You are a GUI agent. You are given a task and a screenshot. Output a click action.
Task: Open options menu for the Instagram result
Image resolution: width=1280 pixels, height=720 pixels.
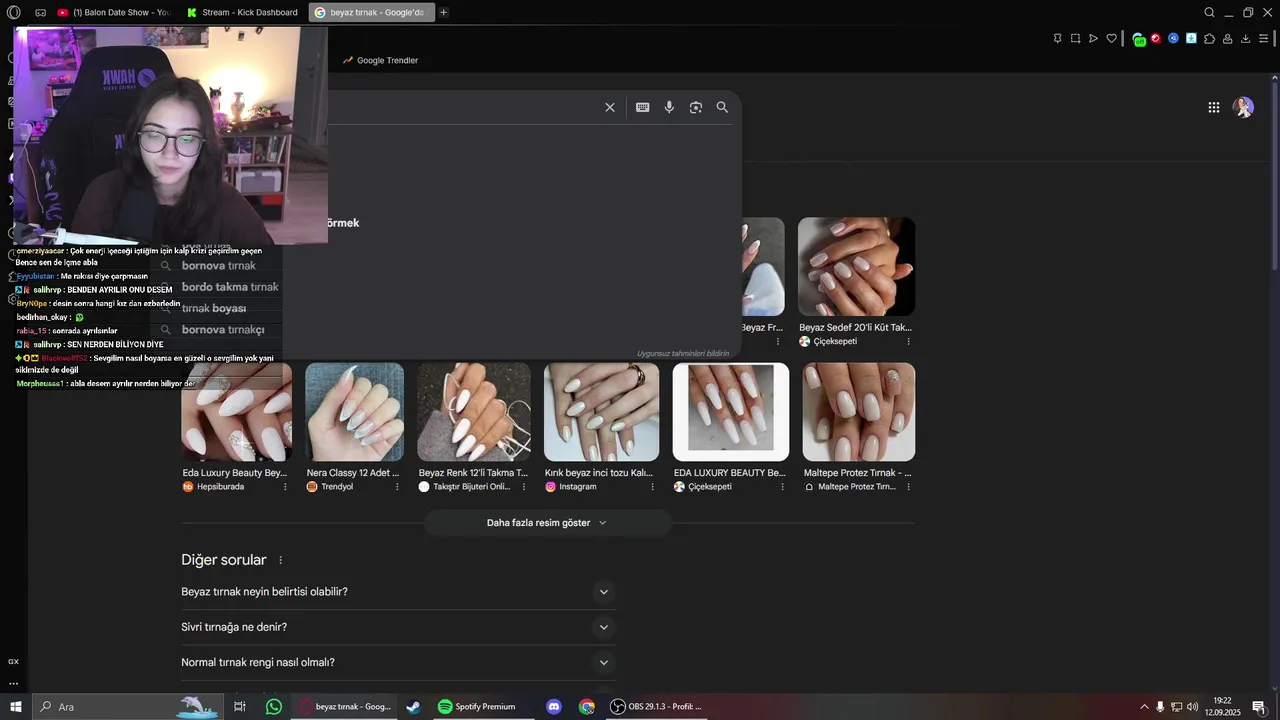point(653,487)
